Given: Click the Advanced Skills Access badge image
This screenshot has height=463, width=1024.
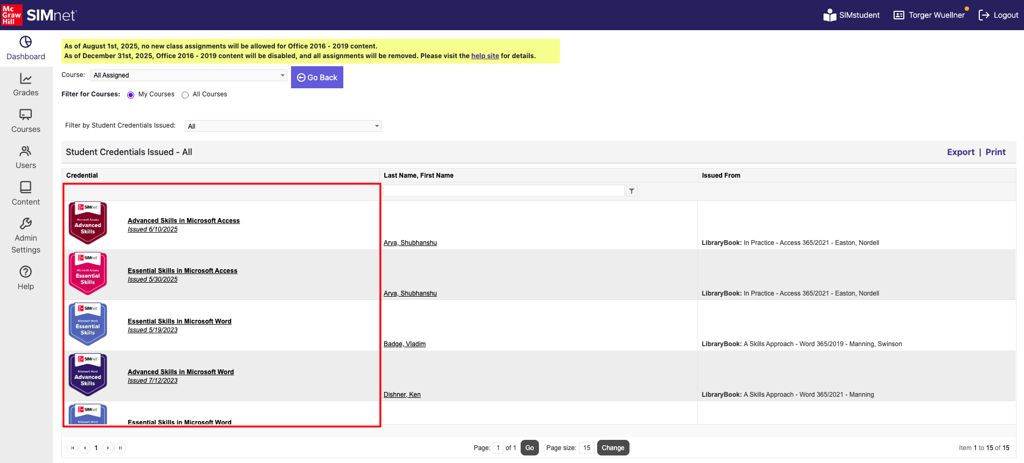Looking at the screenshot, I should 88,223.
